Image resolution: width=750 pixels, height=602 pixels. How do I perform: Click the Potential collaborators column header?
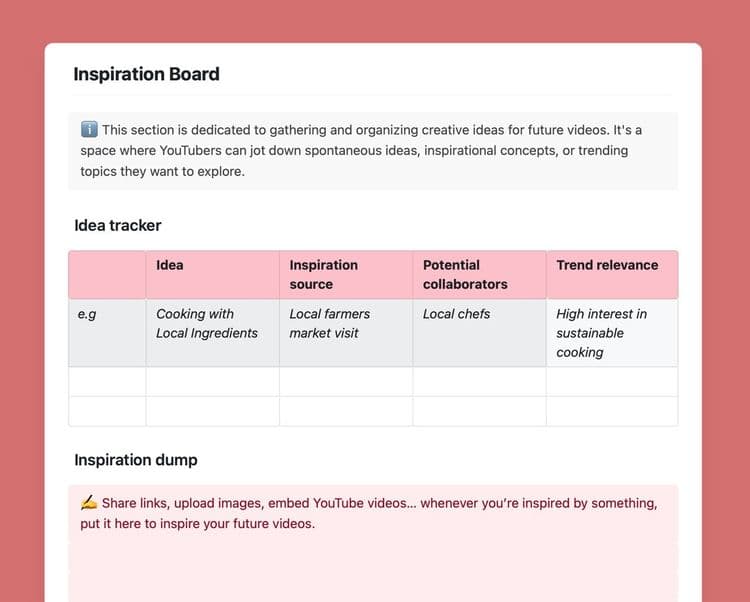479,275
